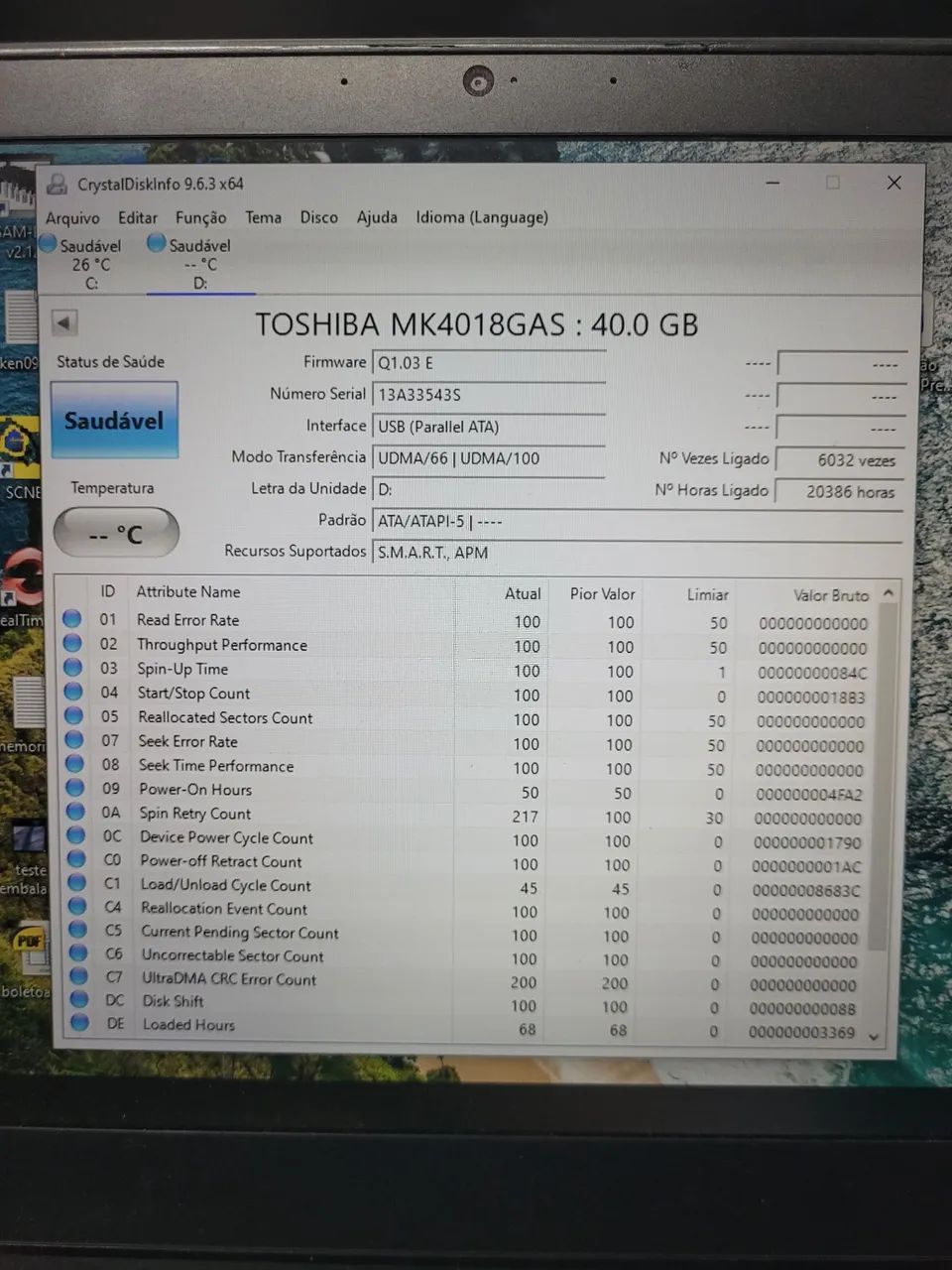This screenshot has width=952, height=1270.
Task: Select the Load/Unload Cycle Count attribute name
Action: pyautogui.click(x=225, y=885)
